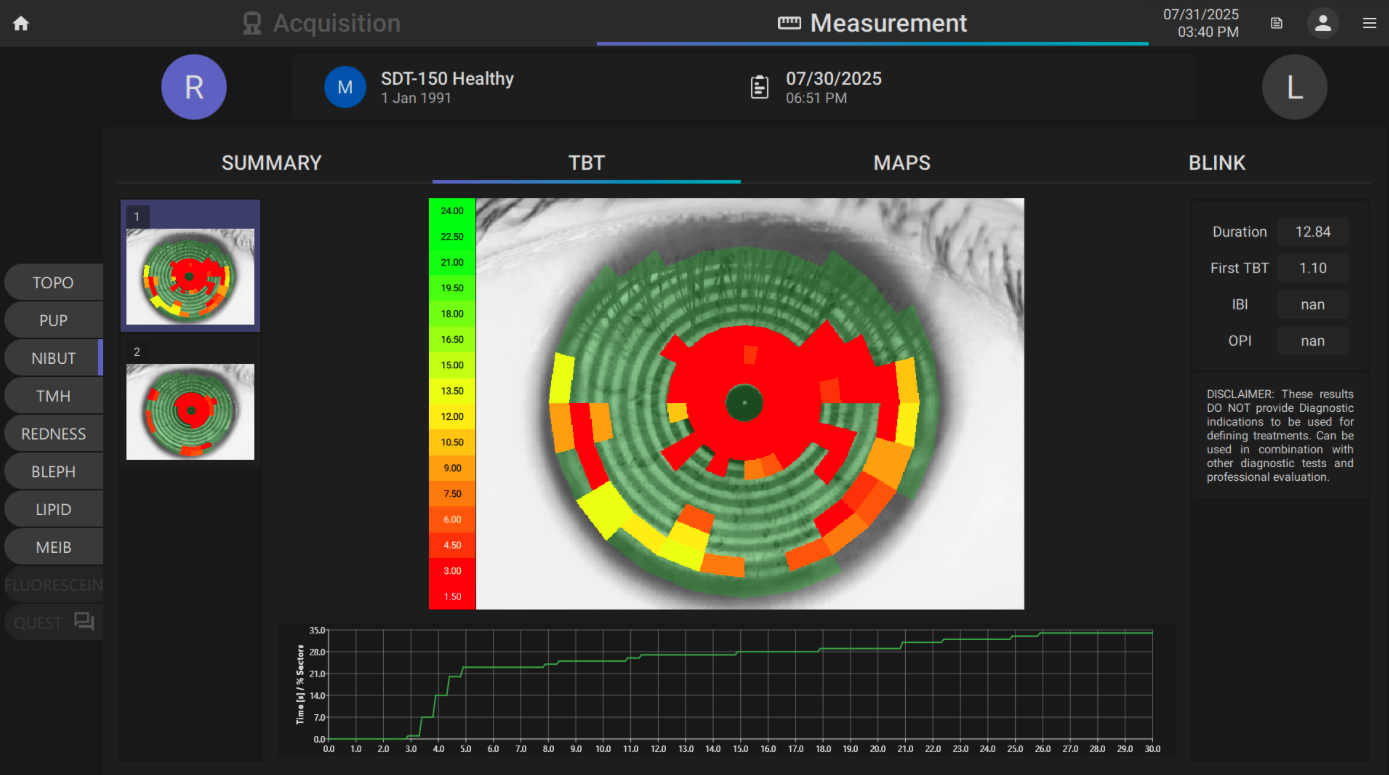This screenshot has width=1389, height=775.
Task: Click the patient avatar M icon
Action: tap(345, 87)
